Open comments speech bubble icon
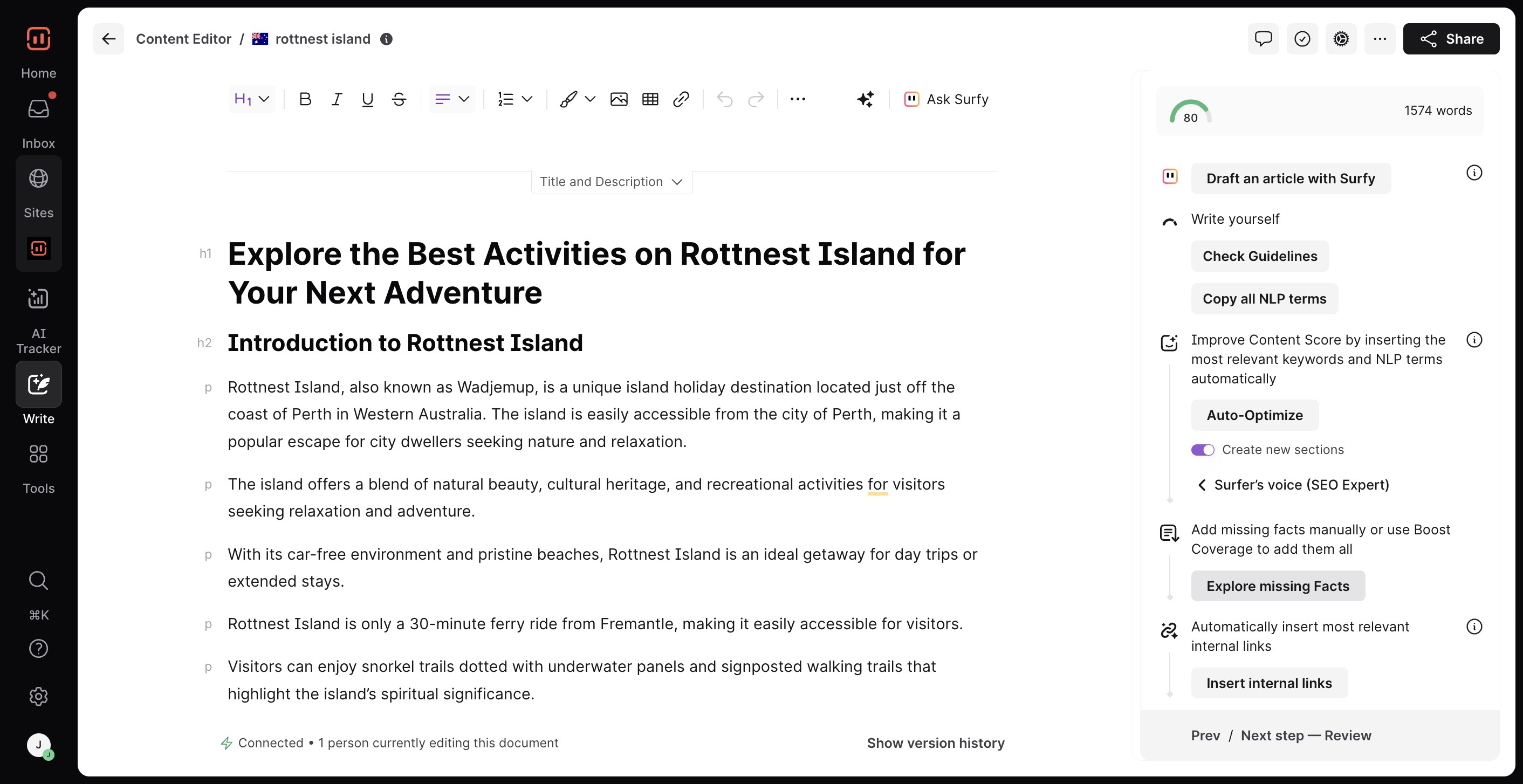The image size is (1523, 784). click(x=1264, y=39)
